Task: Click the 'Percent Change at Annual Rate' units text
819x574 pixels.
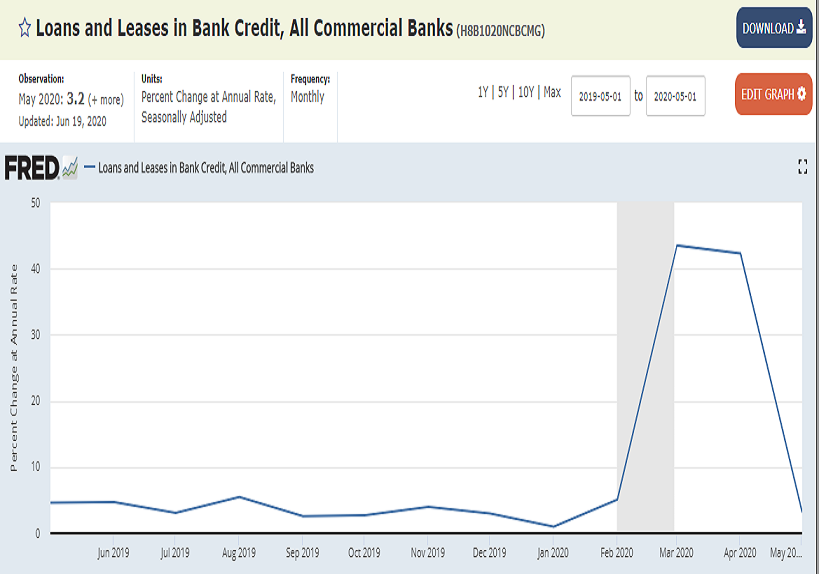Action: [208, 97]
